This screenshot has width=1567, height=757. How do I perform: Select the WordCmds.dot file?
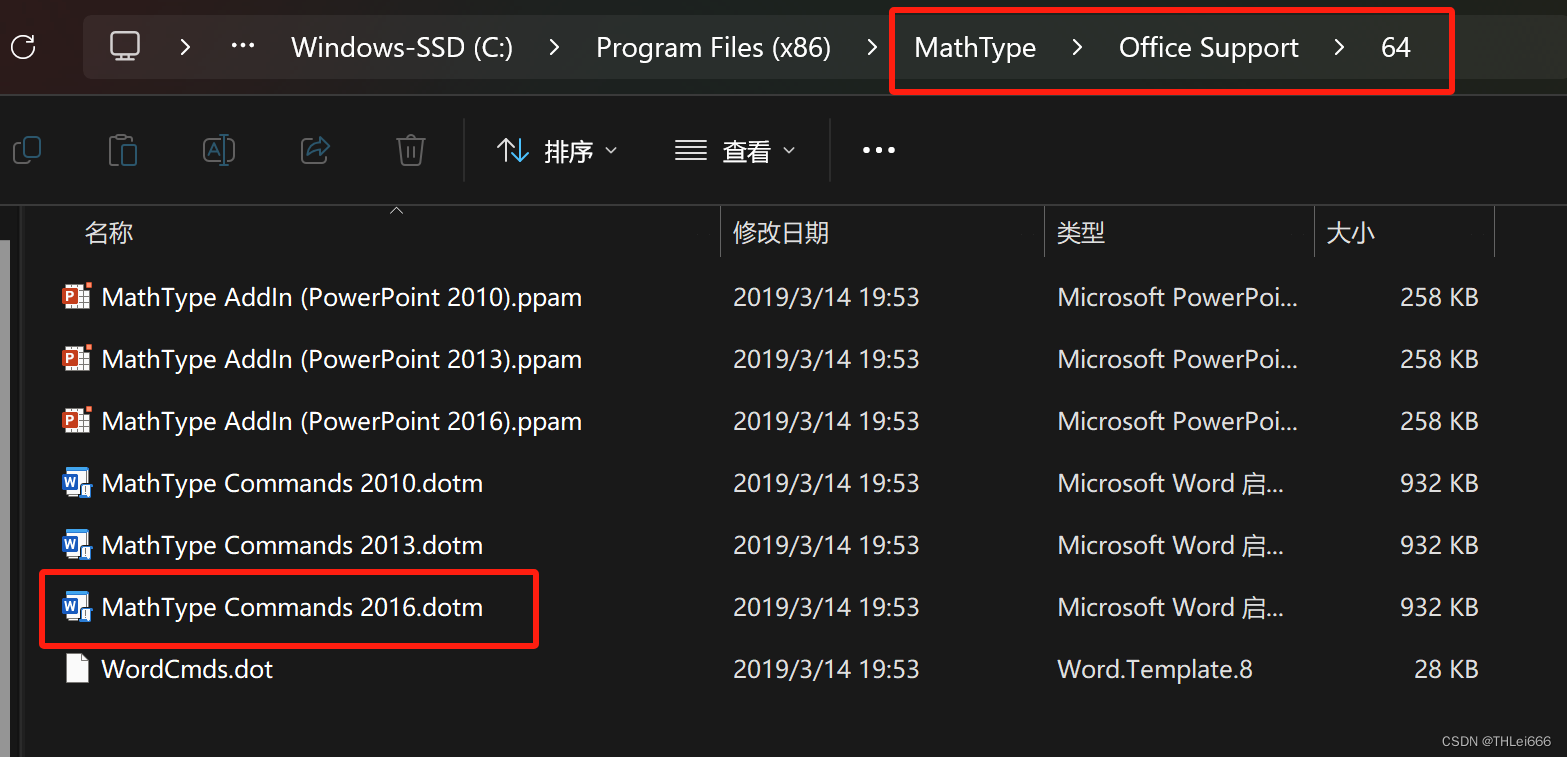click(x=187, y=669)
